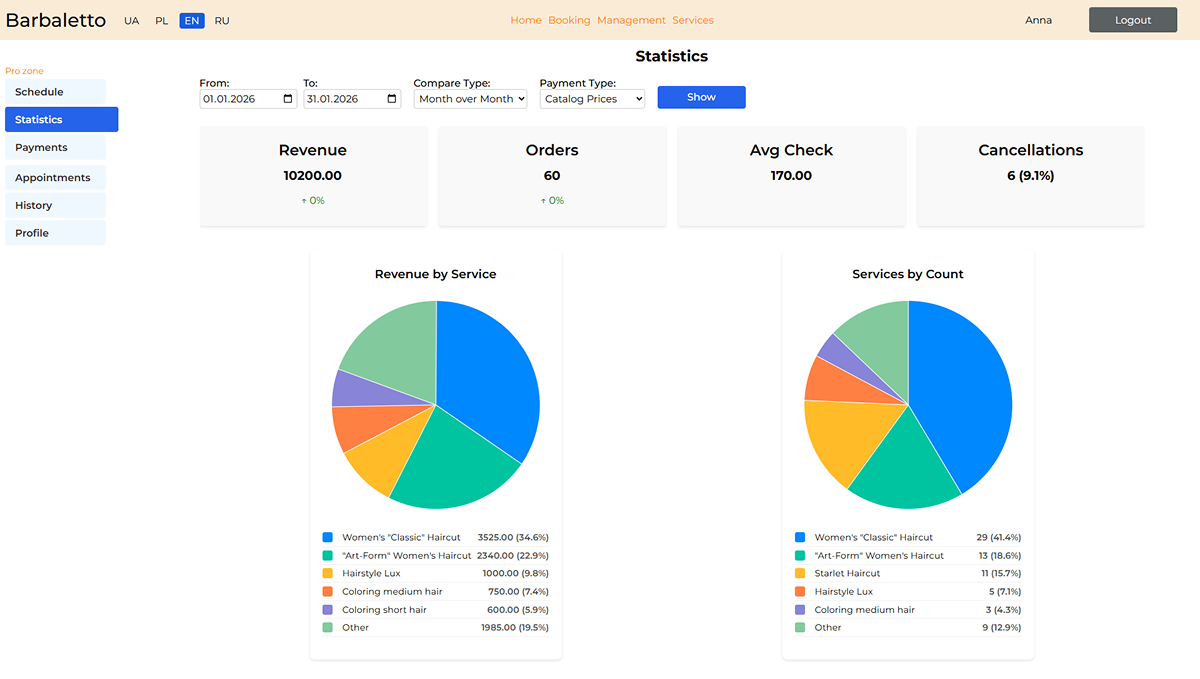
Task: Open Appointments in the sidebar
Action: pos(55,178)
